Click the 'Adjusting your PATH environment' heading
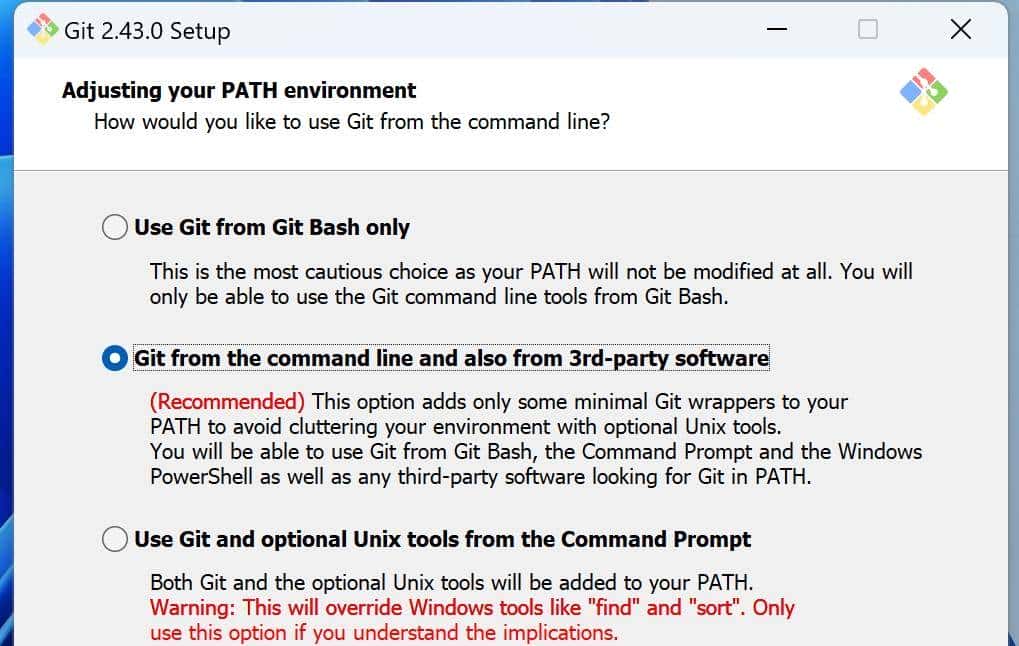 click(x=239, y=90)
